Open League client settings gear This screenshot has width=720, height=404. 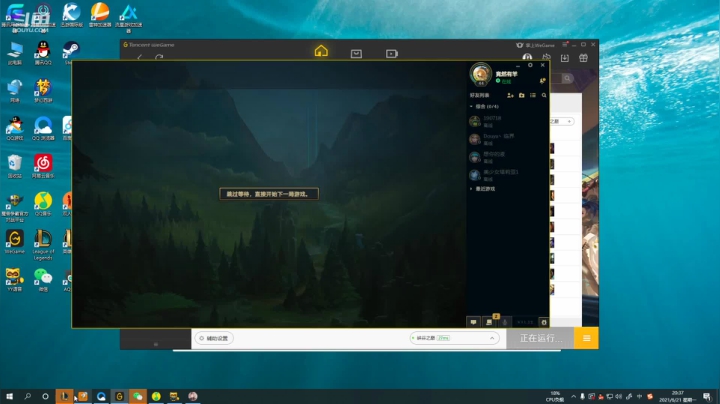coord(530,65)
